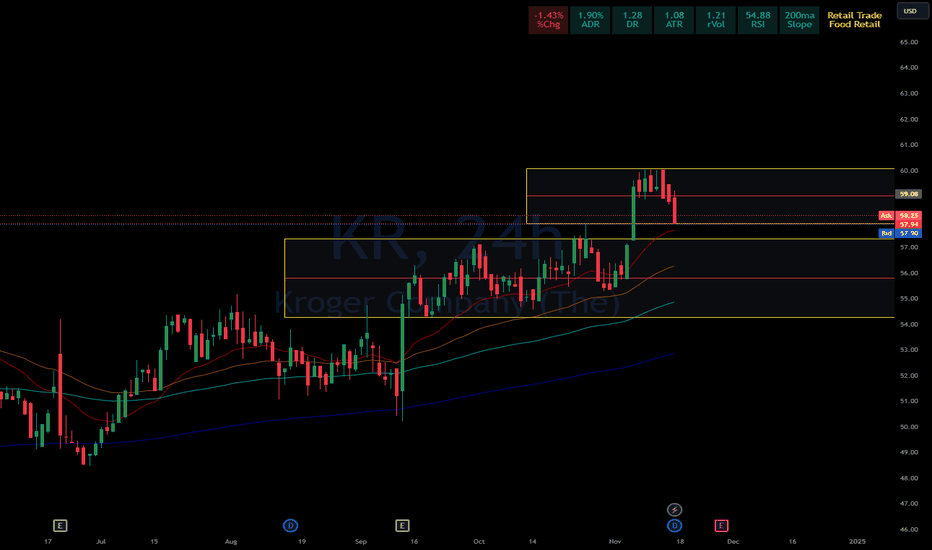Click the 60.00 price axis label
This screenshot has height=550, width=932.
coord(909,171)
